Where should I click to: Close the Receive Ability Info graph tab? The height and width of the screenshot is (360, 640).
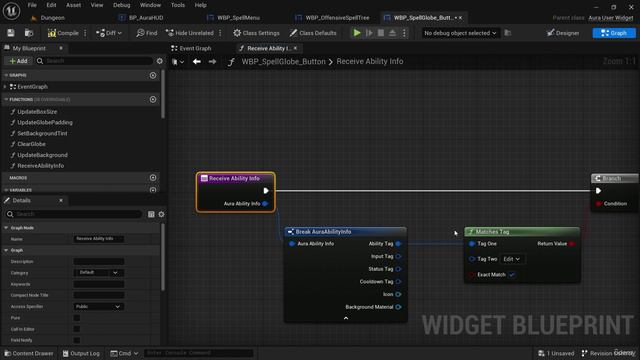pyautogui.click(x=295, y=48)
